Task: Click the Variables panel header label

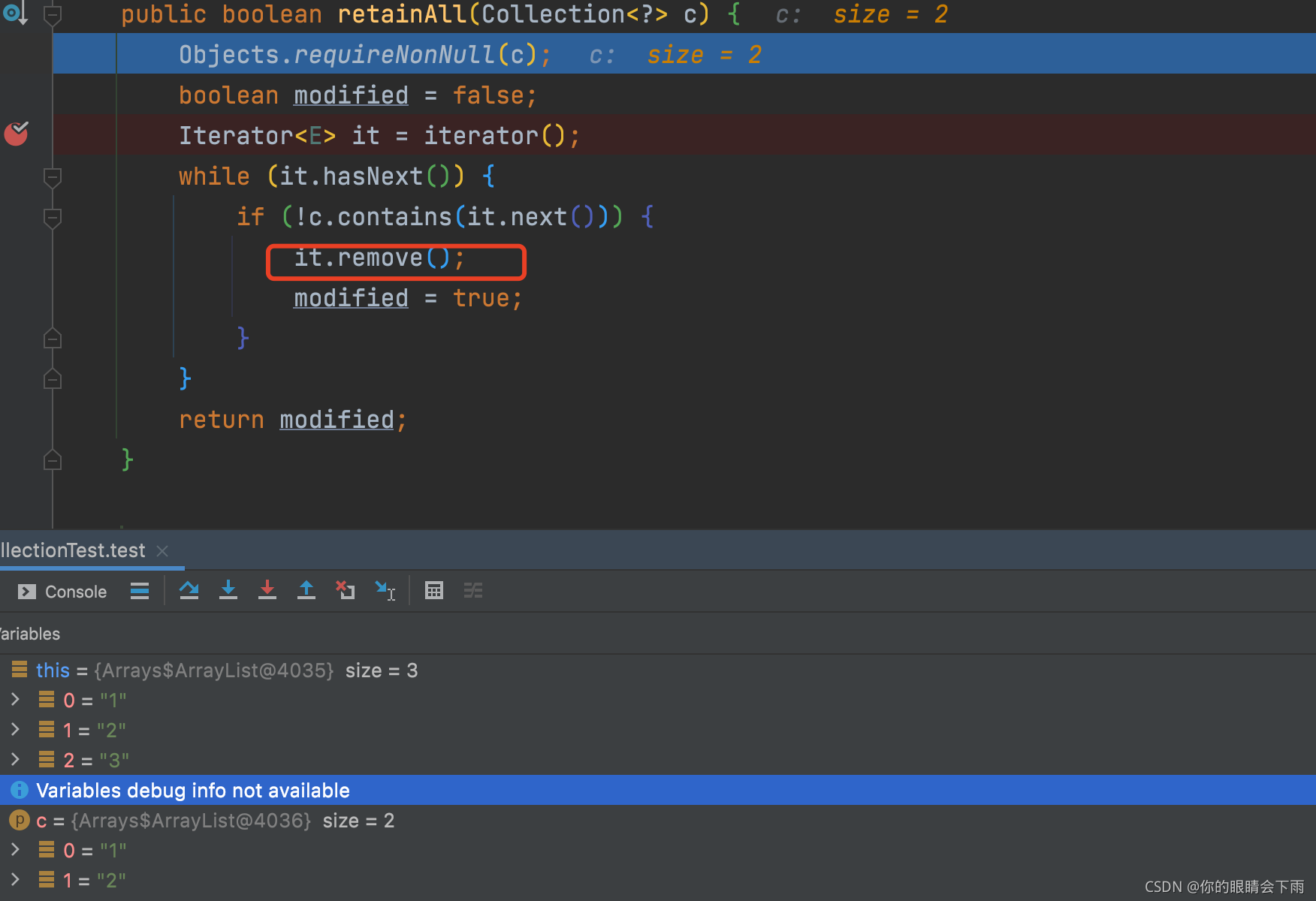Action: [x=30, y=634]
